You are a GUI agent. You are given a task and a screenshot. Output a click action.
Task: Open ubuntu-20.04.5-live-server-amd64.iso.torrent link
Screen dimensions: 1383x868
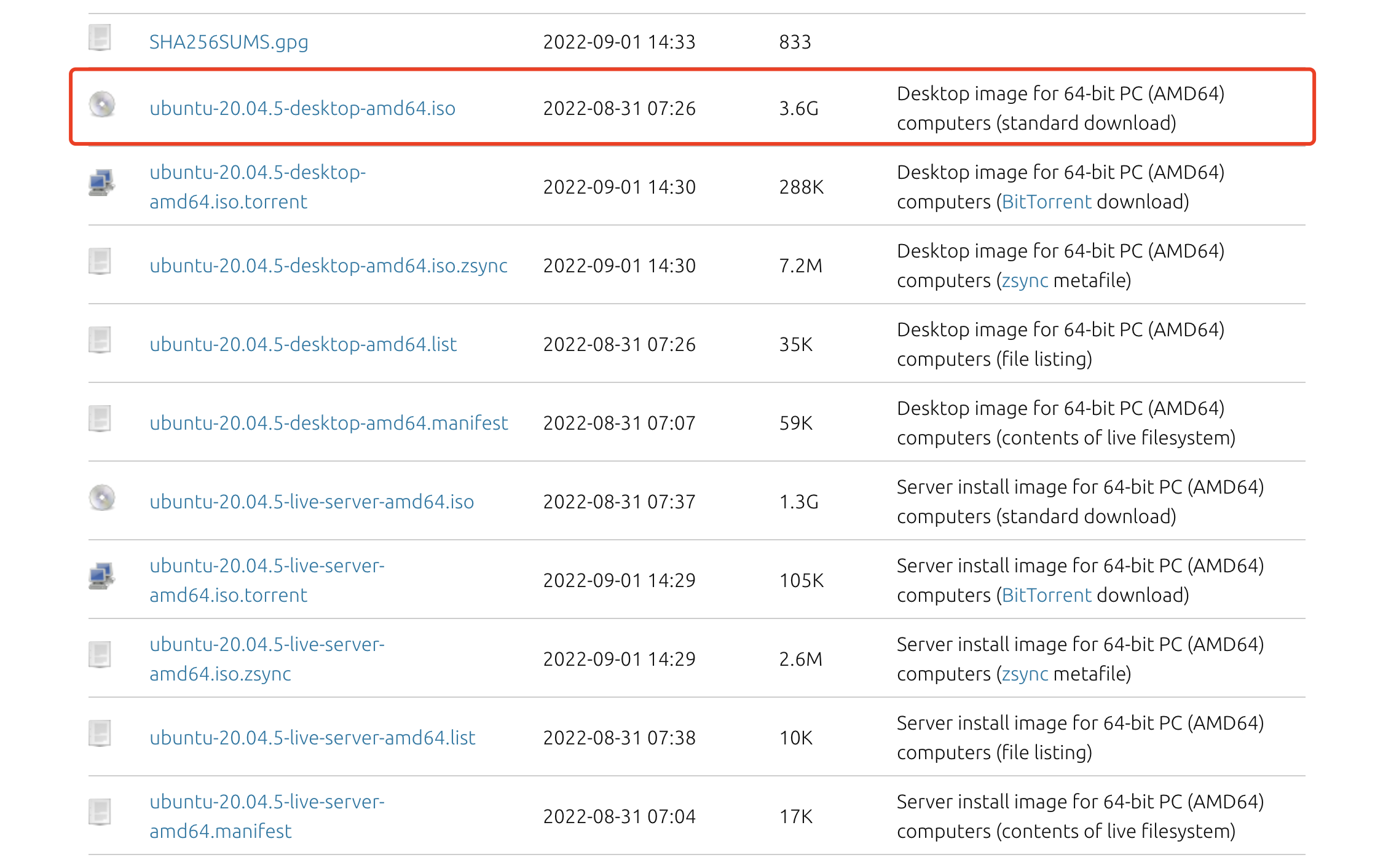click(x=267, y=580)
